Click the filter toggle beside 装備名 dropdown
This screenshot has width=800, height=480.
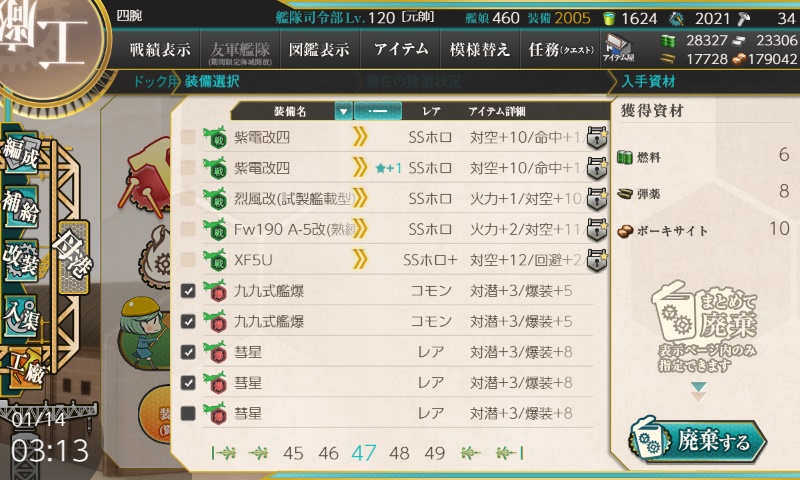click(378, 111)
